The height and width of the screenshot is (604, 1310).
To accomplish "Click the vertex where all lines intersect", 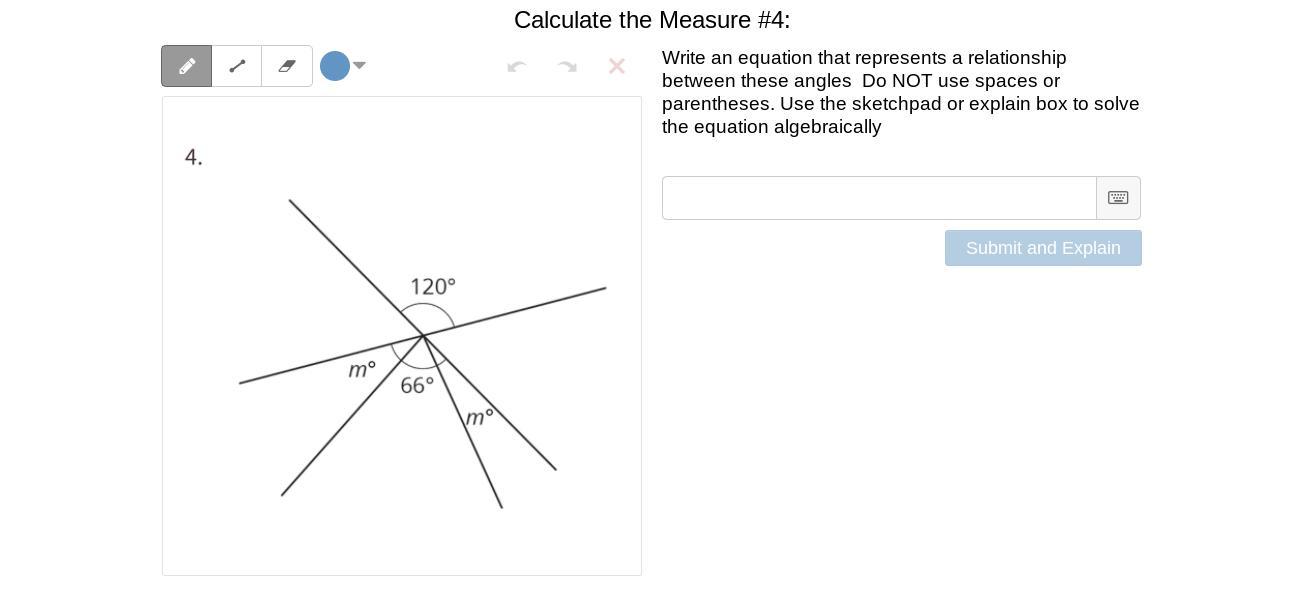I will pos(424,335).
